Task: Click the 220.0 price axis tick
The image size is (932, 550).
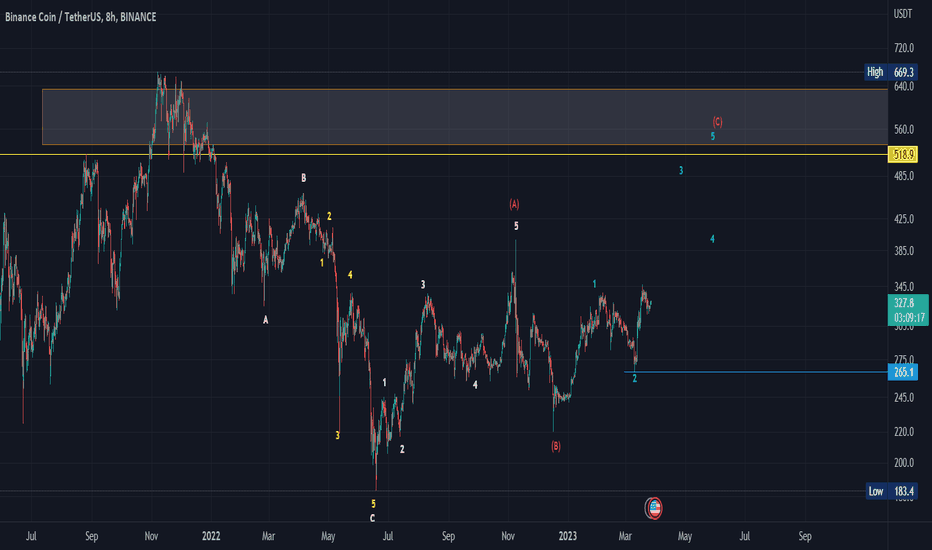Action: (x=904, y=432)
